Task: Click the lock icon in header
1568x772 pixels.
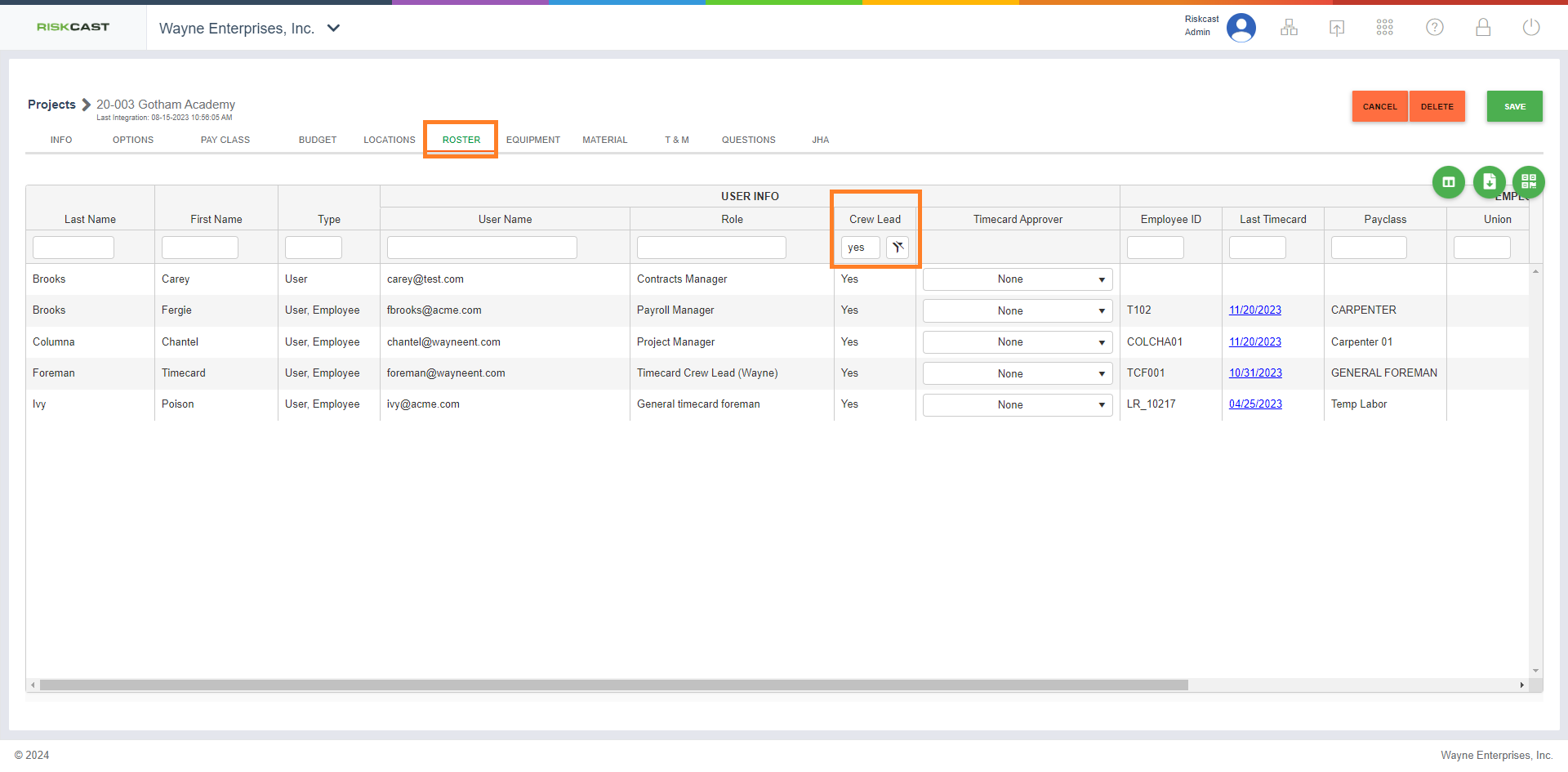Action: point(1483,28)
